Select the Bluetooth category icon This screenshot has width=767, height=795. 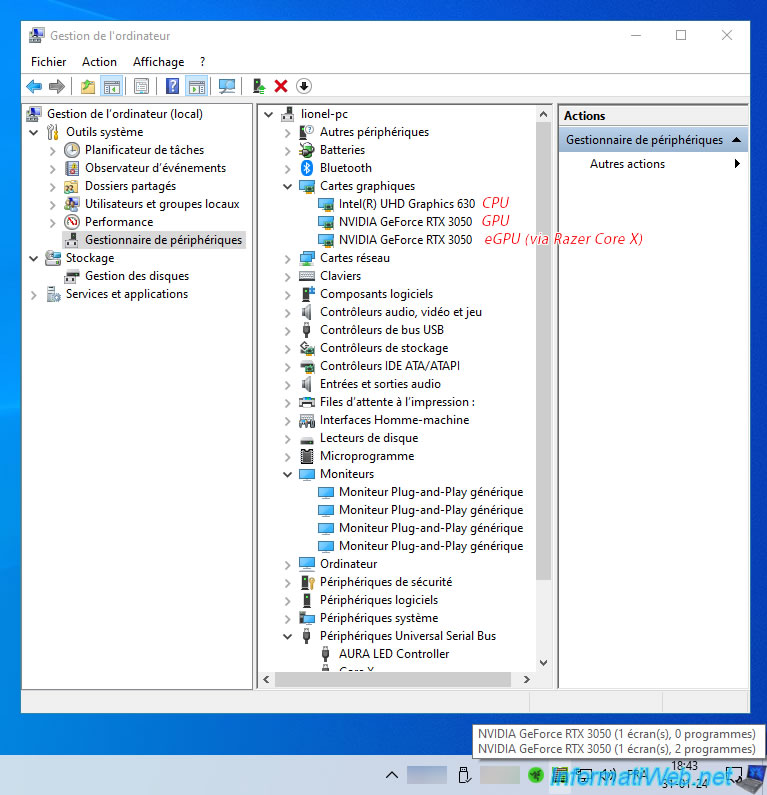(307, 168)
